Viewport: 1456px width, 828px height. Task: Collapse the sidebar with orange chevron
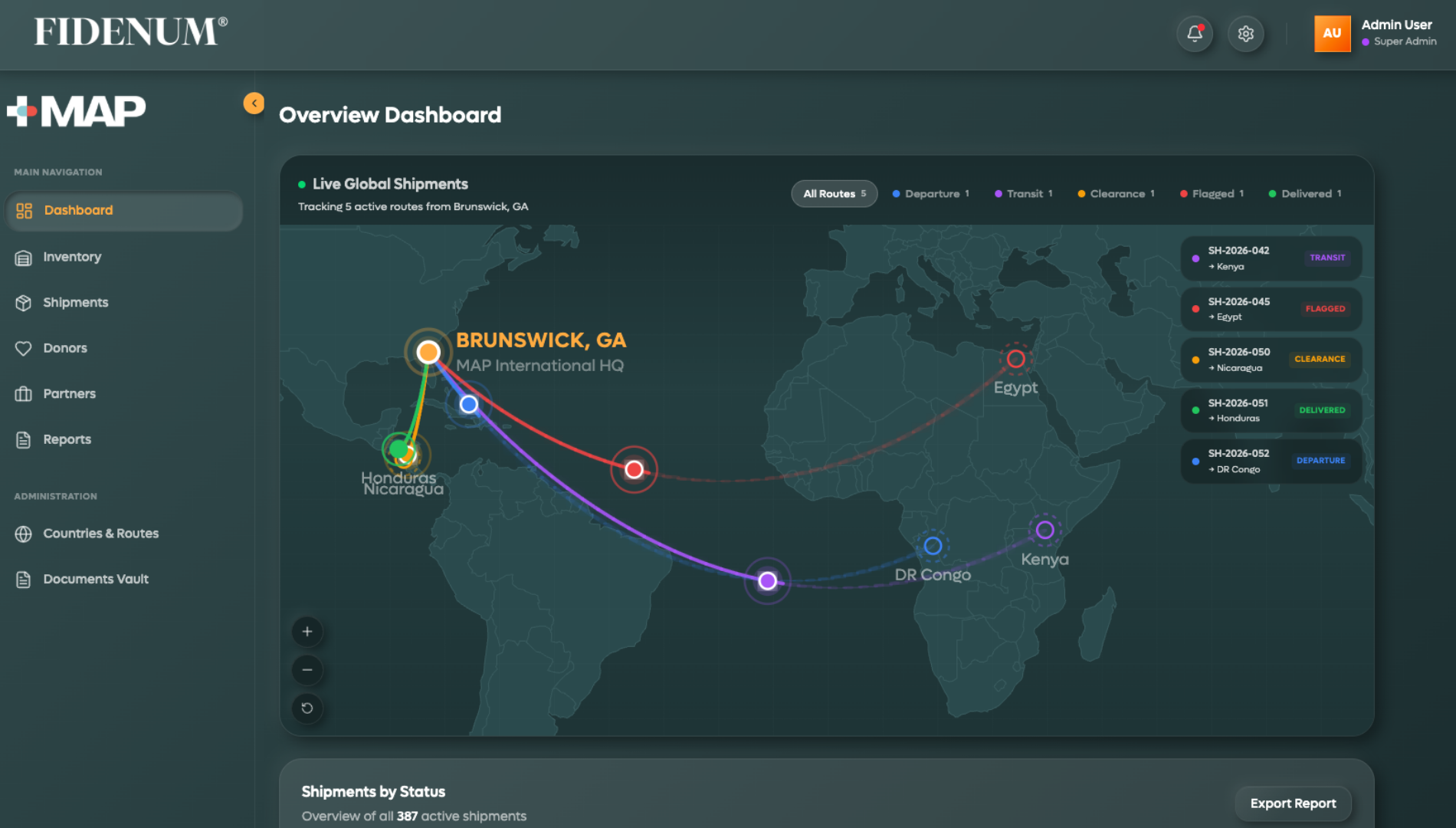pos(254,103)
